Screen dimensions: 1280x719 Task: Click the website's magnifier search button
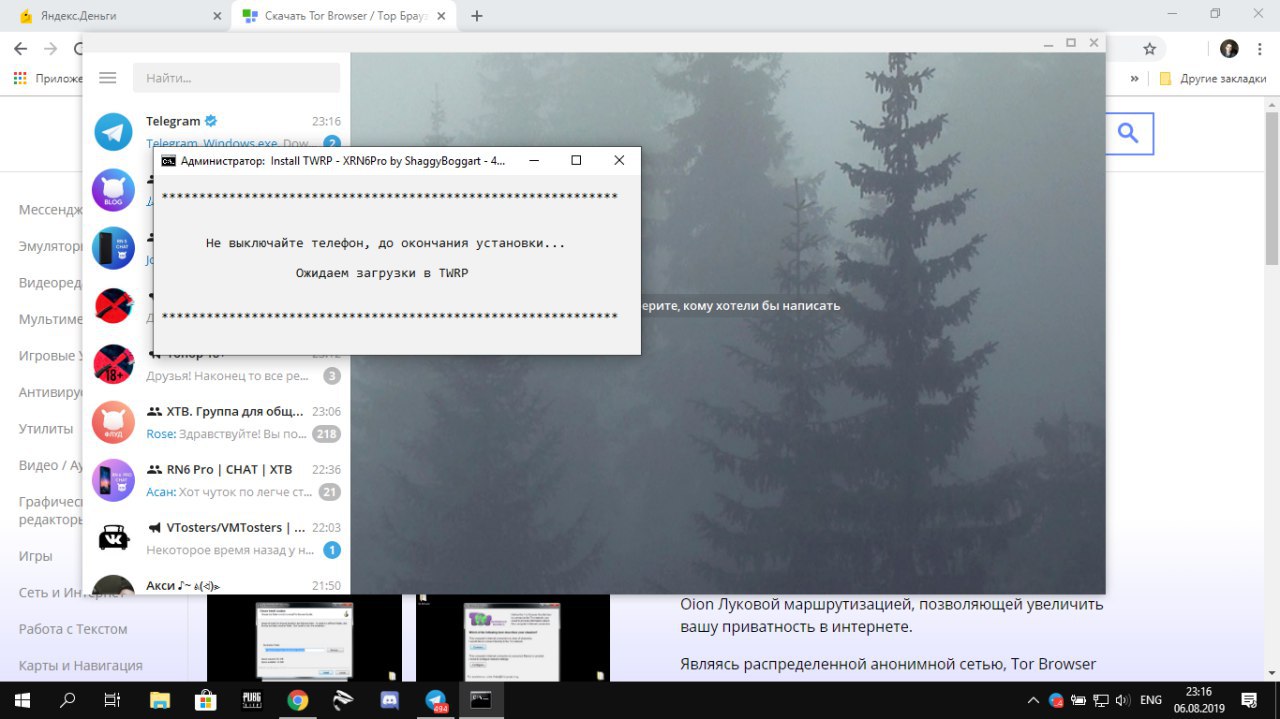[x=1128, y=133]
